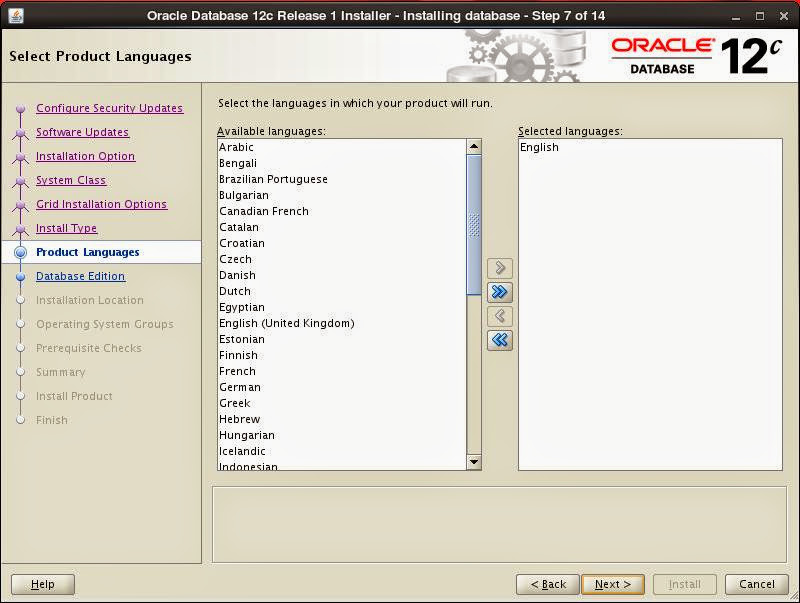Go to Database Edition step

click(80, 276)
